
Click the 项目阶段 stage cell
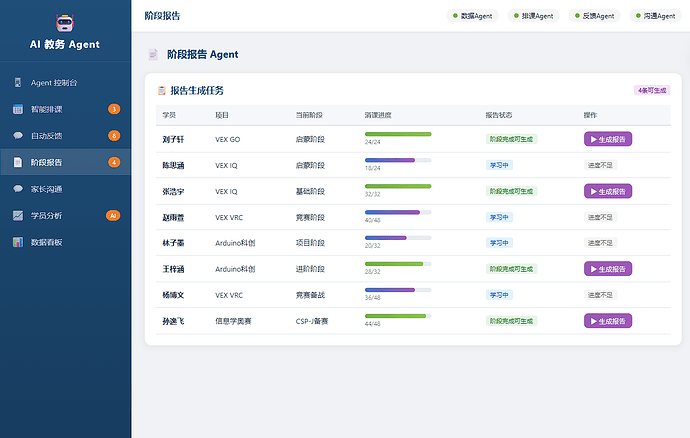[x=310, y=243]
